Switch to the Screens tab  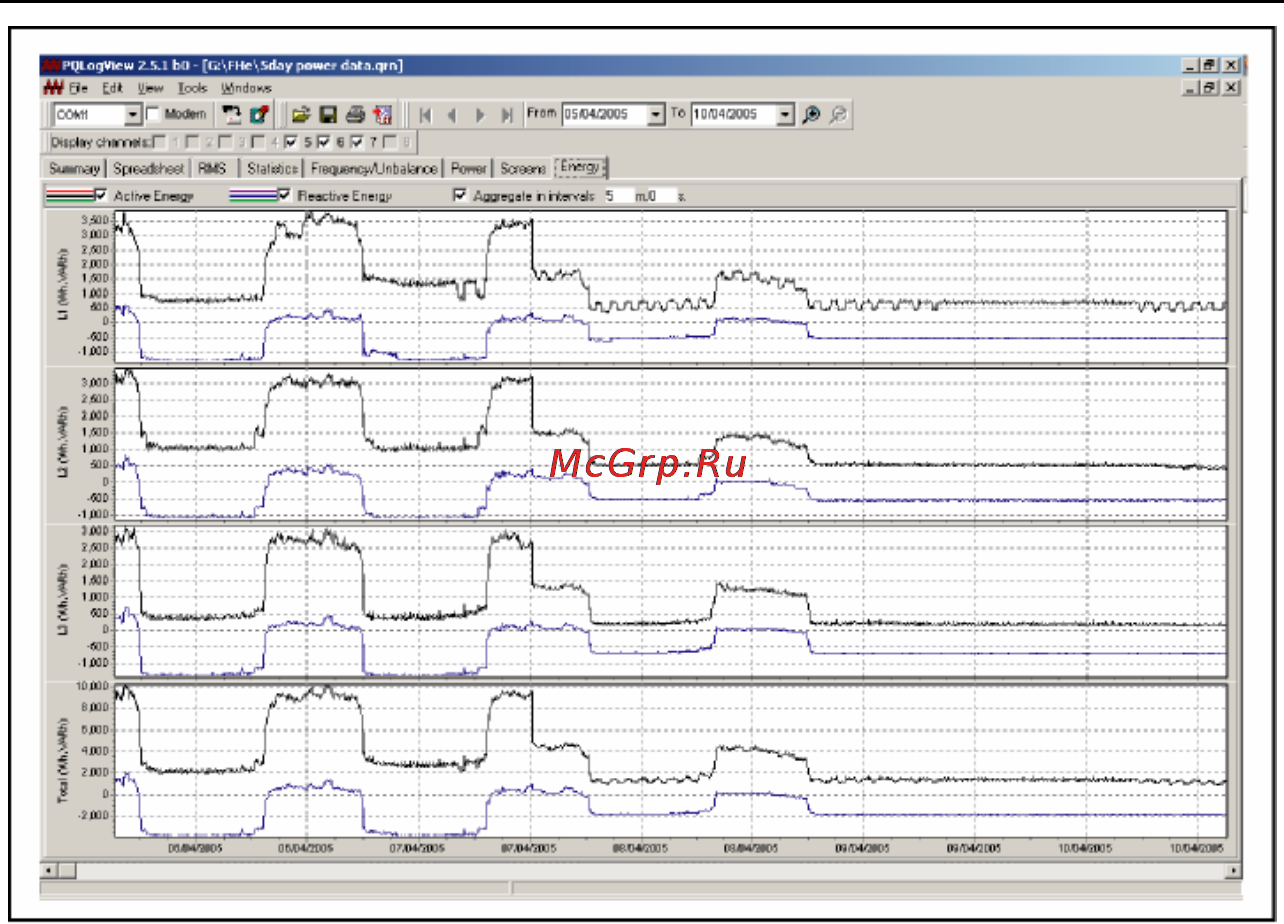[x=523, y=168]
